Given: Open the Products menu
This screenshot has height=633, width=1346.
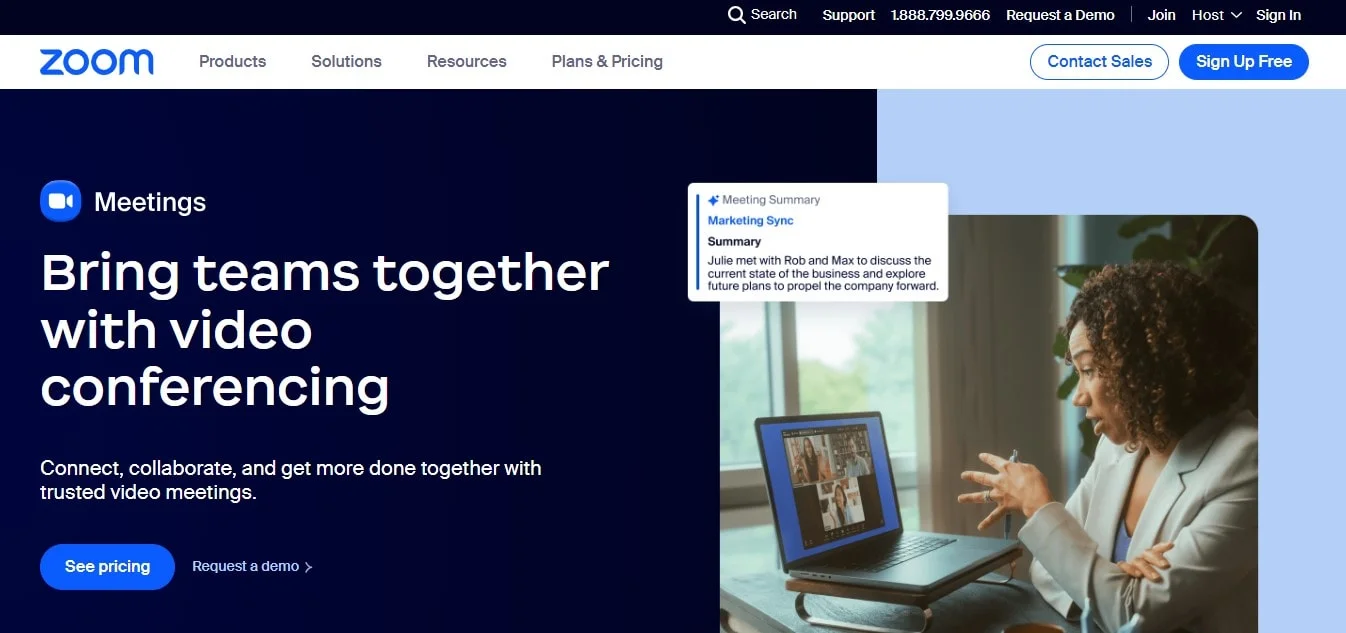Looking at the screenshot, I should [232, 61].
